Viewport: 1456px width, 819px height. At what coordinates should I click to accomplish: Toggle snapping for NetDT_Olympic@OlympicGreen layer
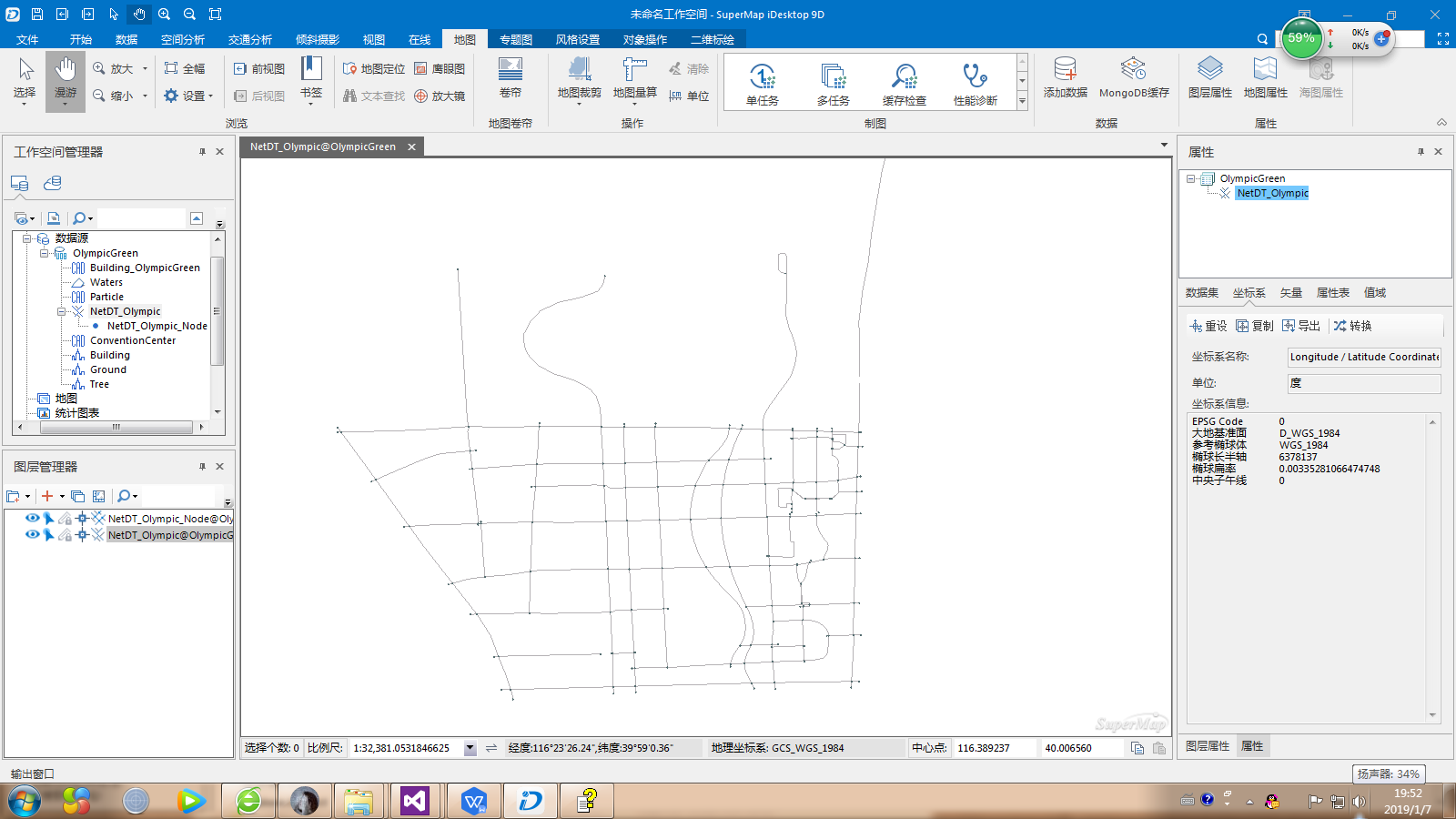click(x=82, y=535)
